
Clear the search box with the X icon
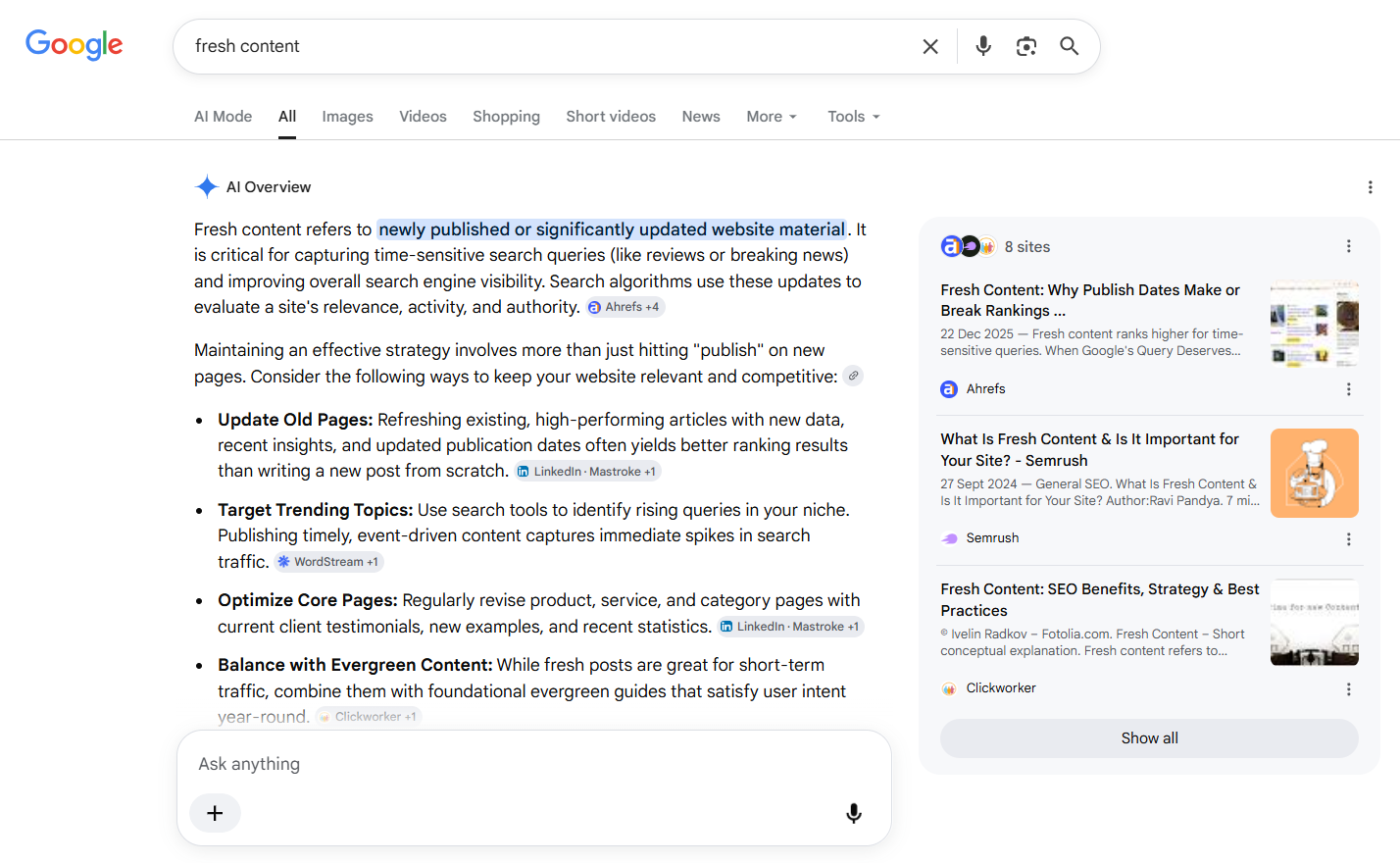point(930,46)
